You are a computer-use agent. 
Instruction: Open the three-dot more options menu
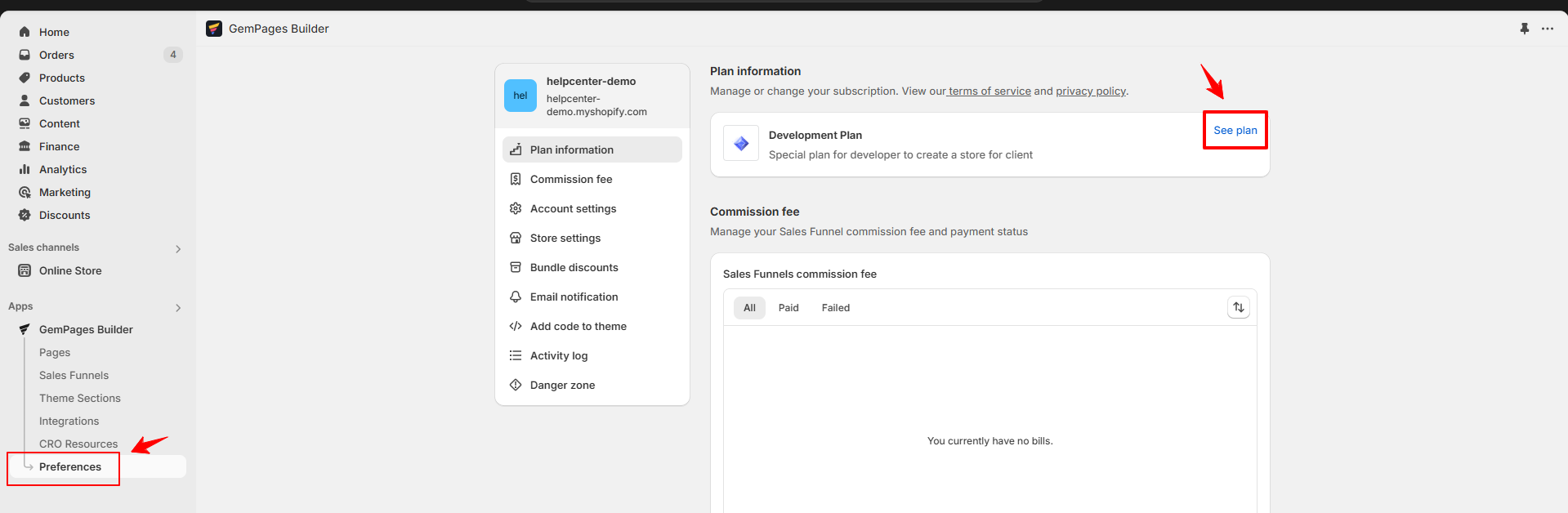(x=1548, y=29)
